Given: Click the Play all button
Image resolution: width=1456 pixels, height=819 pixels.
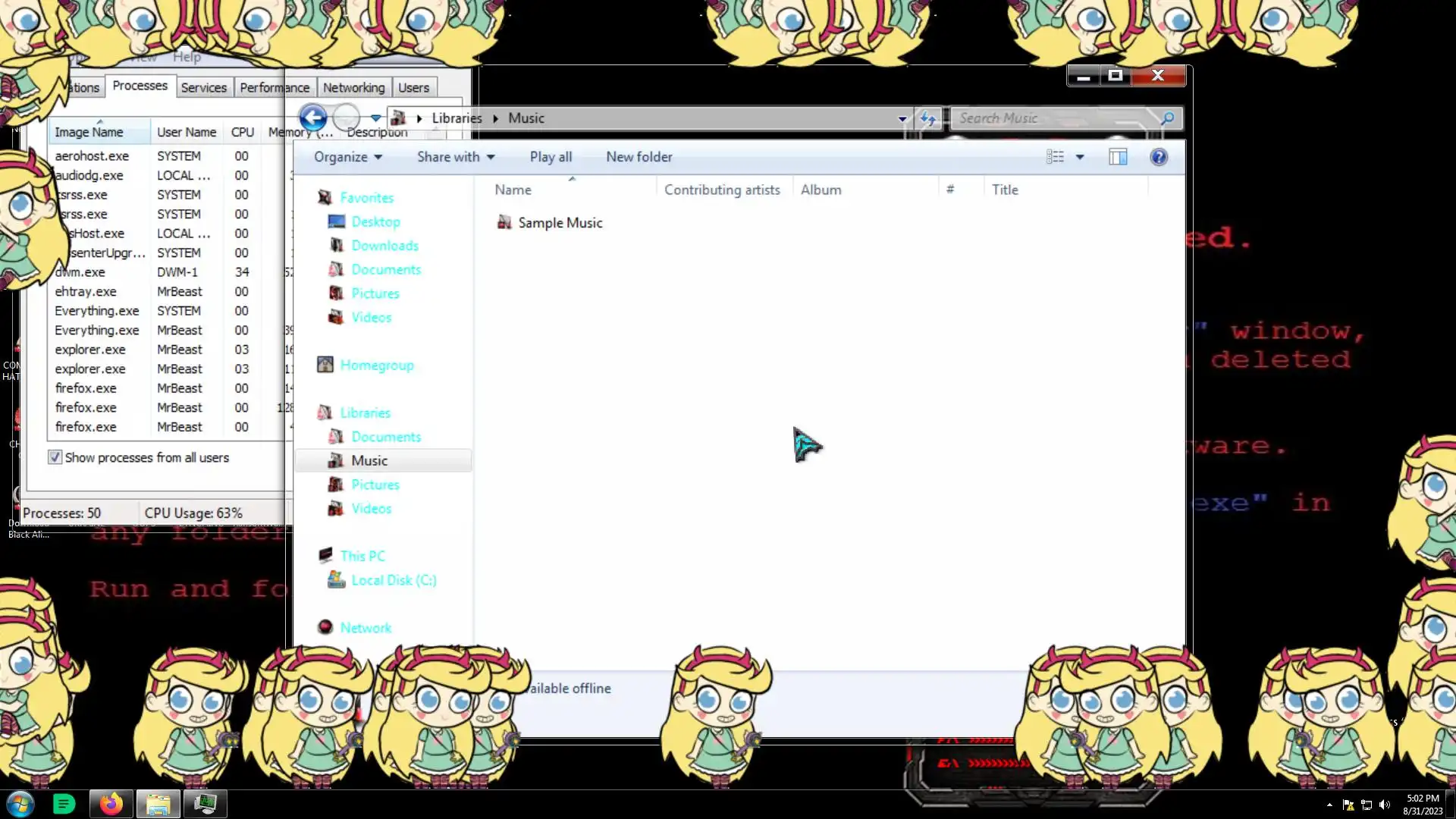Looking at the screenshot, I should click(551, 157).
